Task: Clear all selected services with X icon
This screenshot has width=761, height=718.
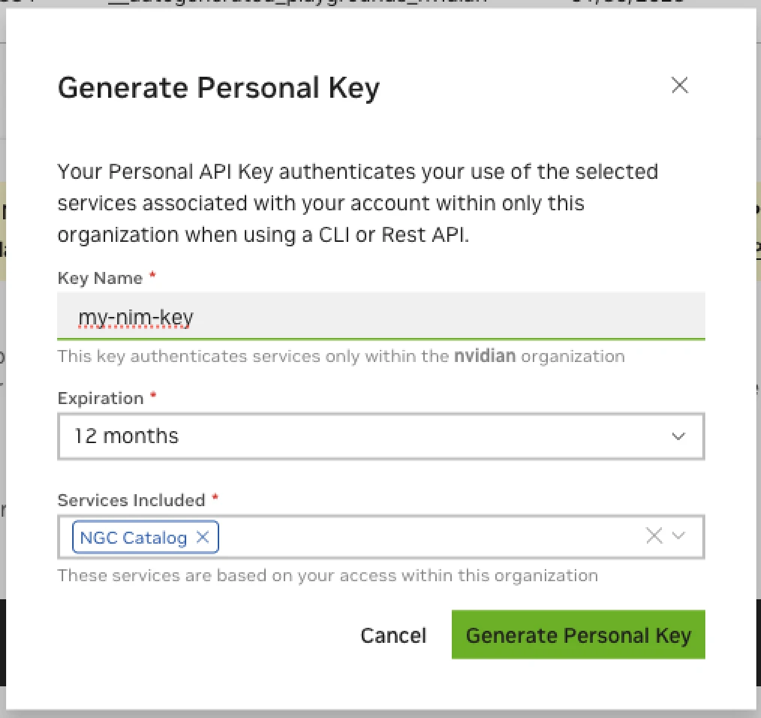Action: click(x=654, y=536)
